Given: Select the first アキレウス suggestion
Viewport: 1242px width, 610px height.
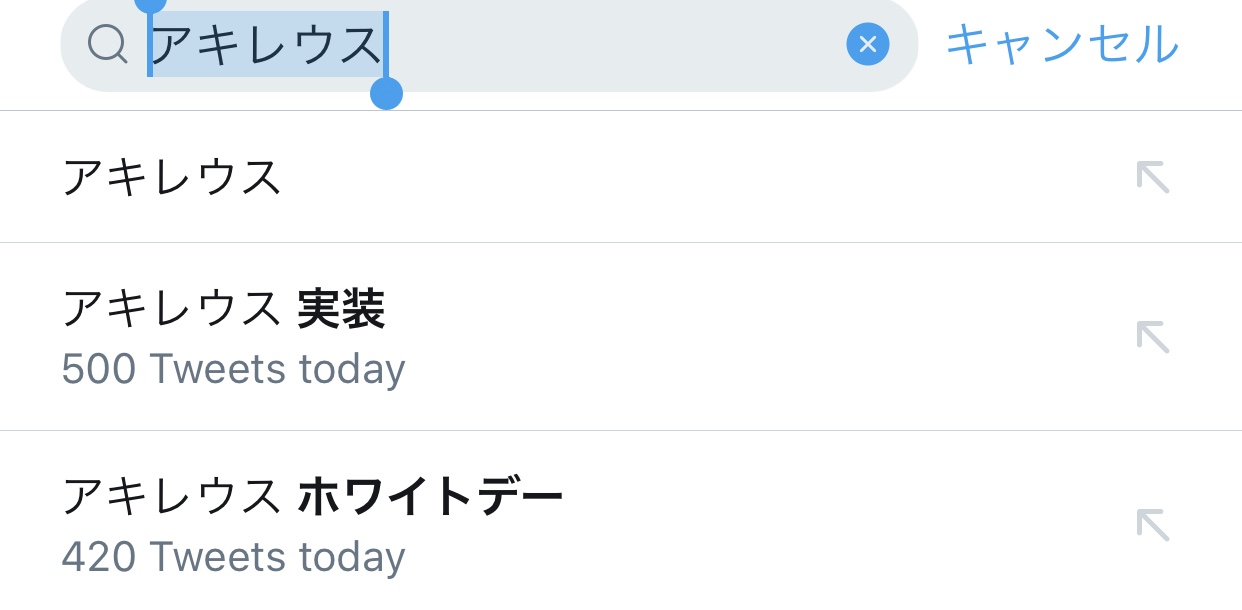Looking at the screenshot, I should tap(171, 177).
